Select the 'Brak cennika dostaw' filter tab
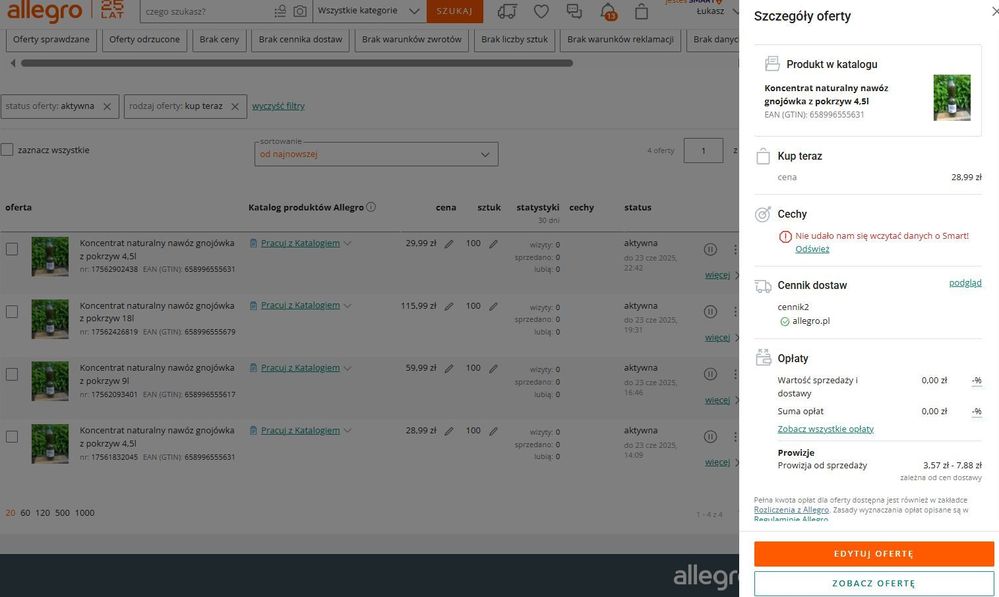The image size is (999, 597). pyautogui.click(x=301, y=40)
